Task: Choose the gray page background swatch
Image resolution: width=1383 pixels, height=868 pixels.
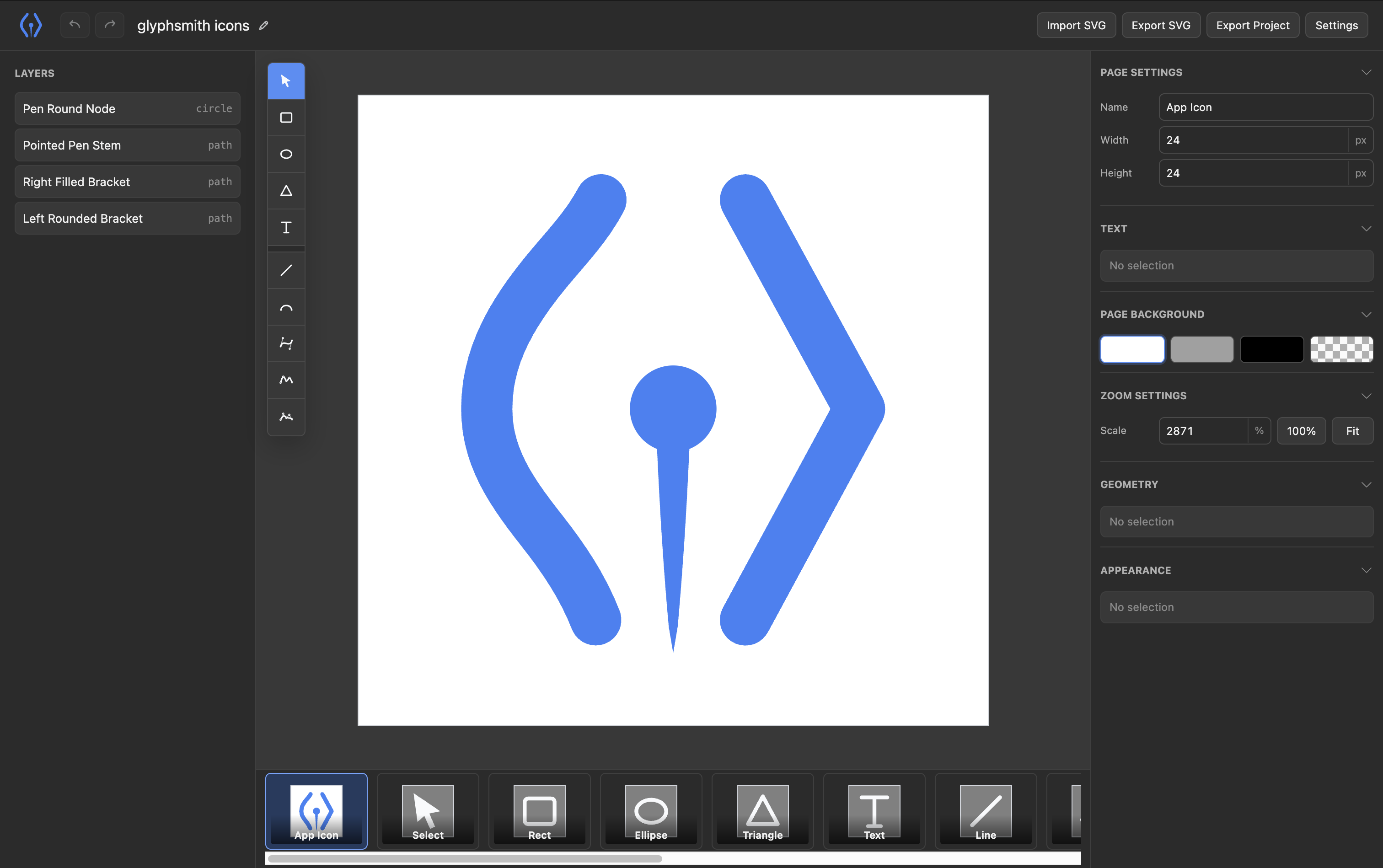Action: pyautogui.click(x=1202, y=349)
